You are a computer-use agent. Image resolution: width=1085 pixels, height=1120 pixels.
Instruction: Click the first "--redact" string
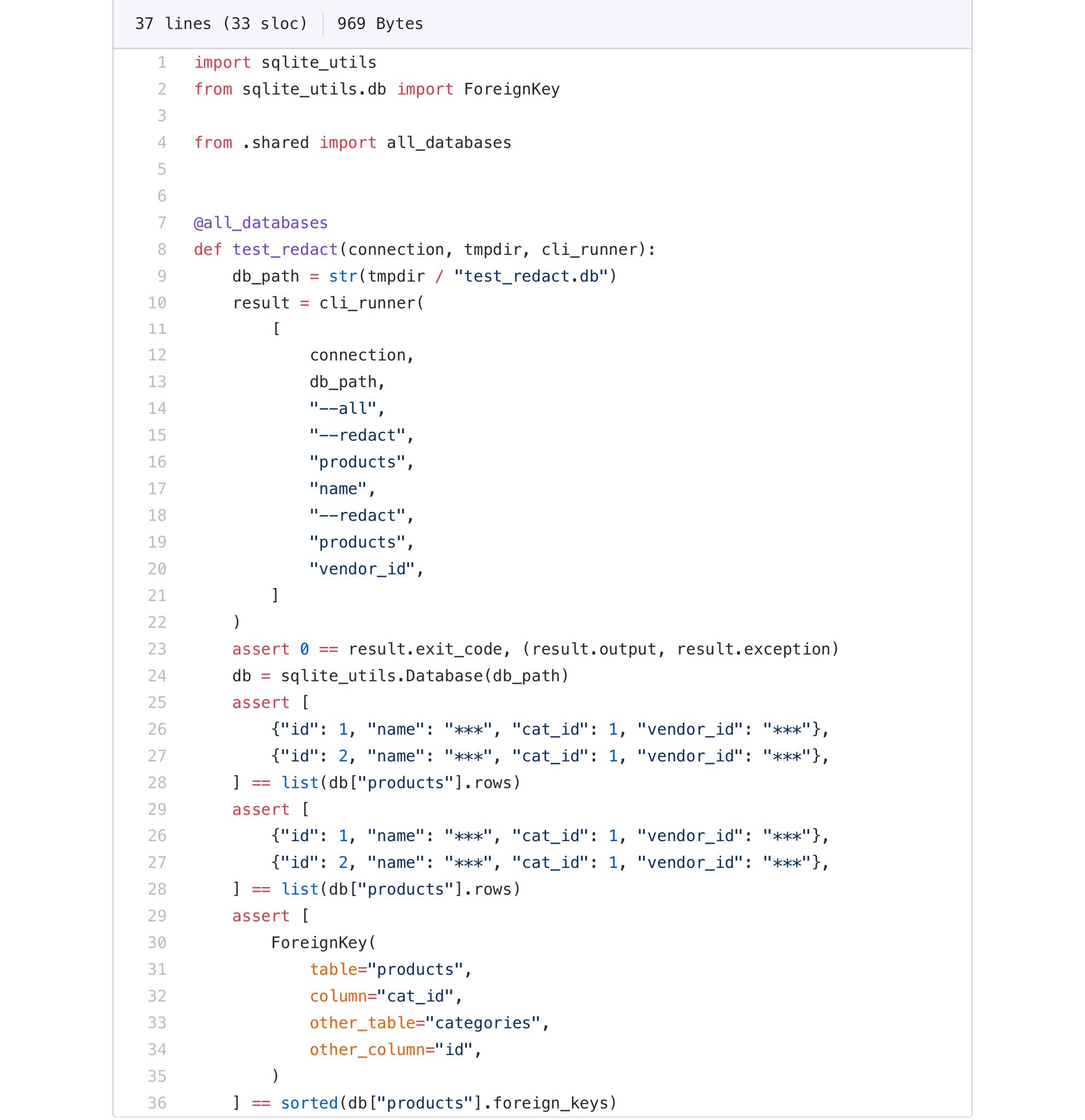pyautogui.click(x=361, y=435)
